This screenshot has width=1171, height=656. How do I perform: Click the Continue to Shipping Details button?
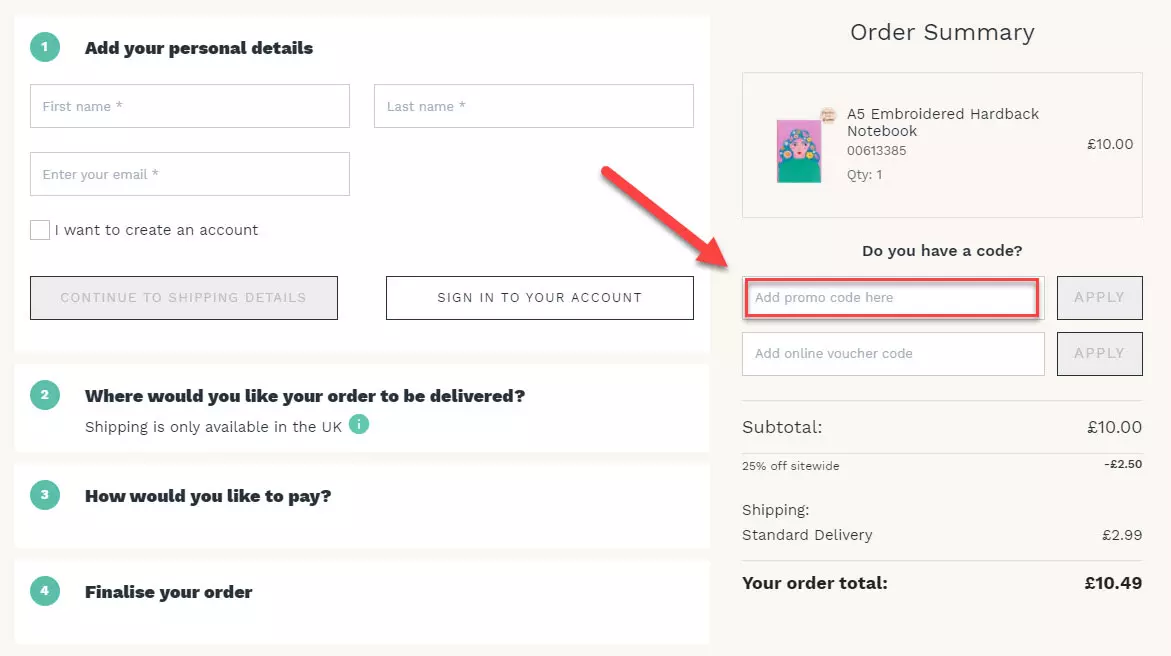tap(183, 297)
